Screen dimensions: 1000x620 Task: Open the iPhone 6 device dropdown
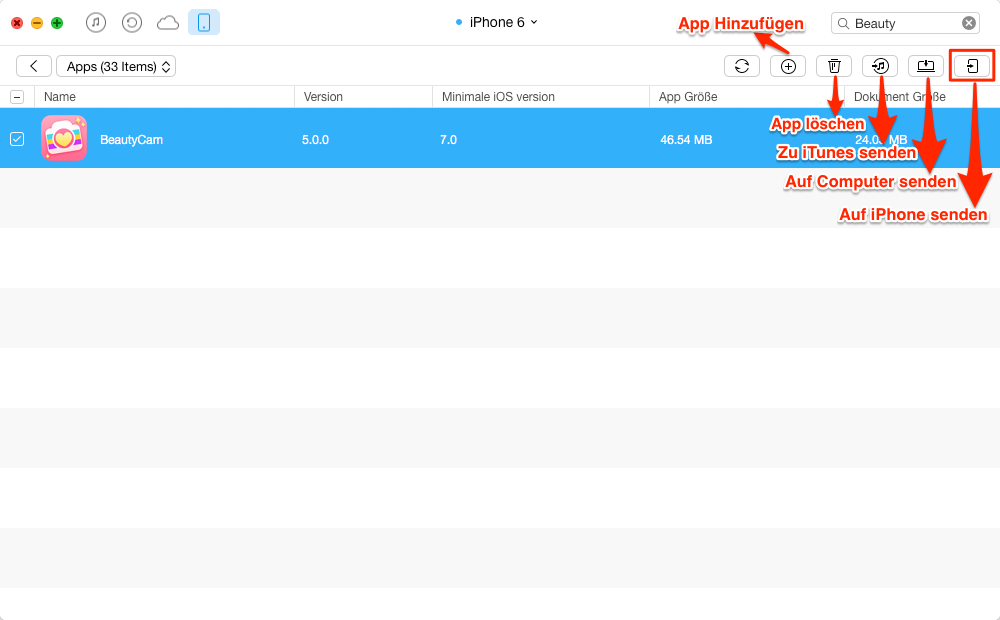pyautogui.click(x=497, y=22)
